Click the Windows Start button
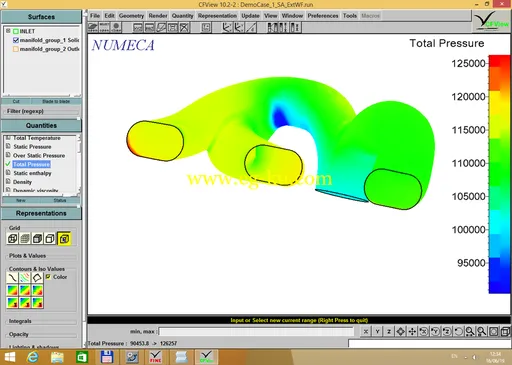Screen dimensions: 512x365 point(10,357)
